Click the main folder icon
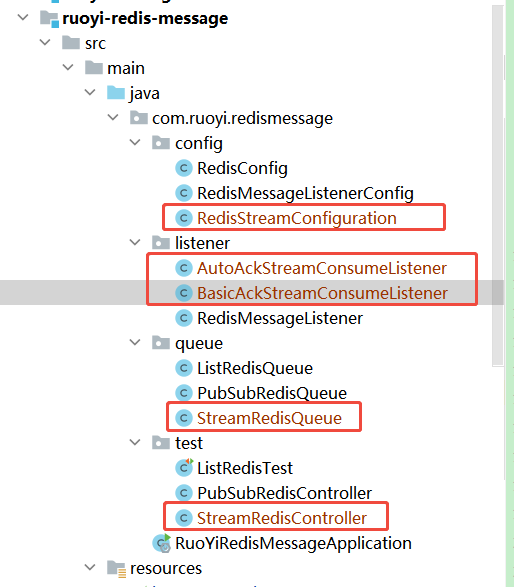The image size is (514, 587). (94, 68)
